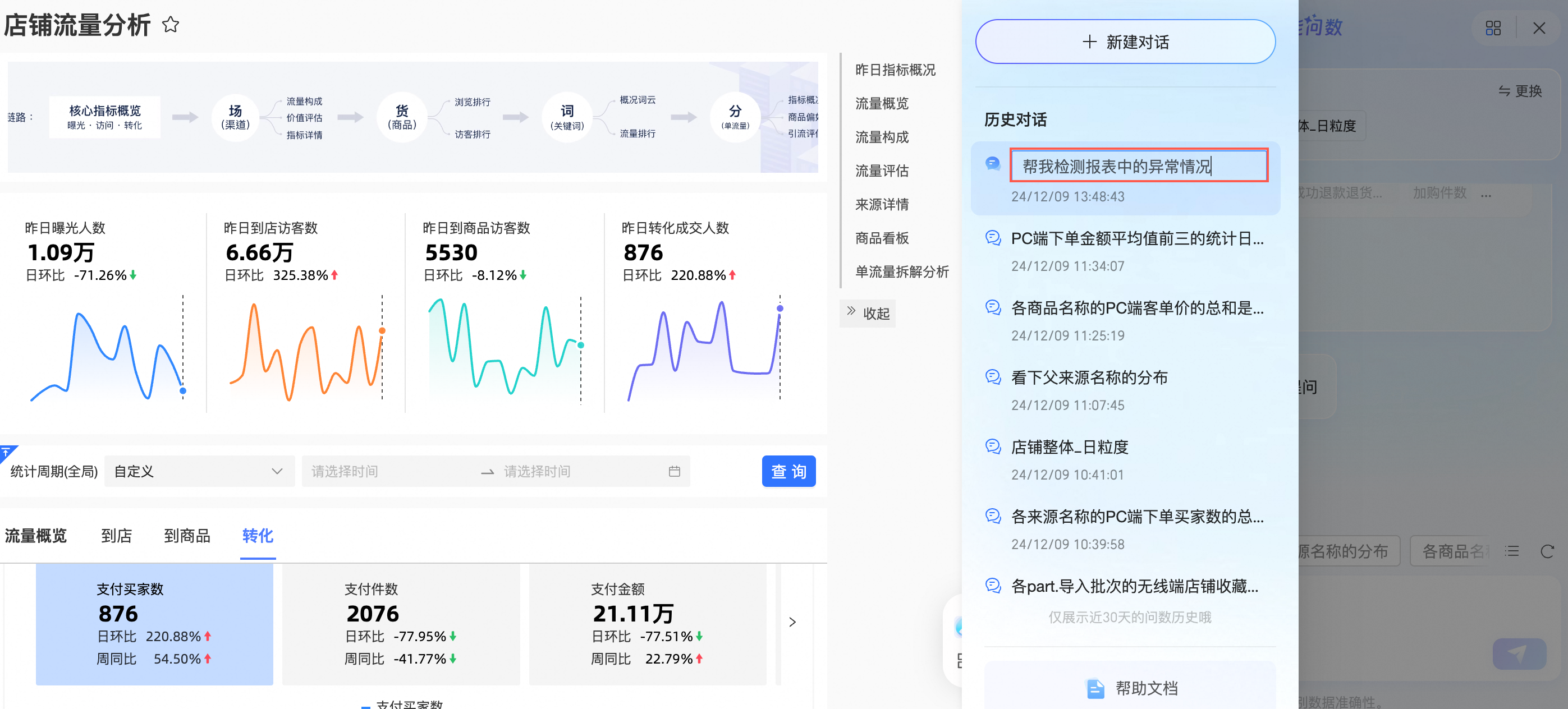1568x709 pixels.
Task: Click the 更换 button in assistant panel
Action: click(x=1519, y=91)
